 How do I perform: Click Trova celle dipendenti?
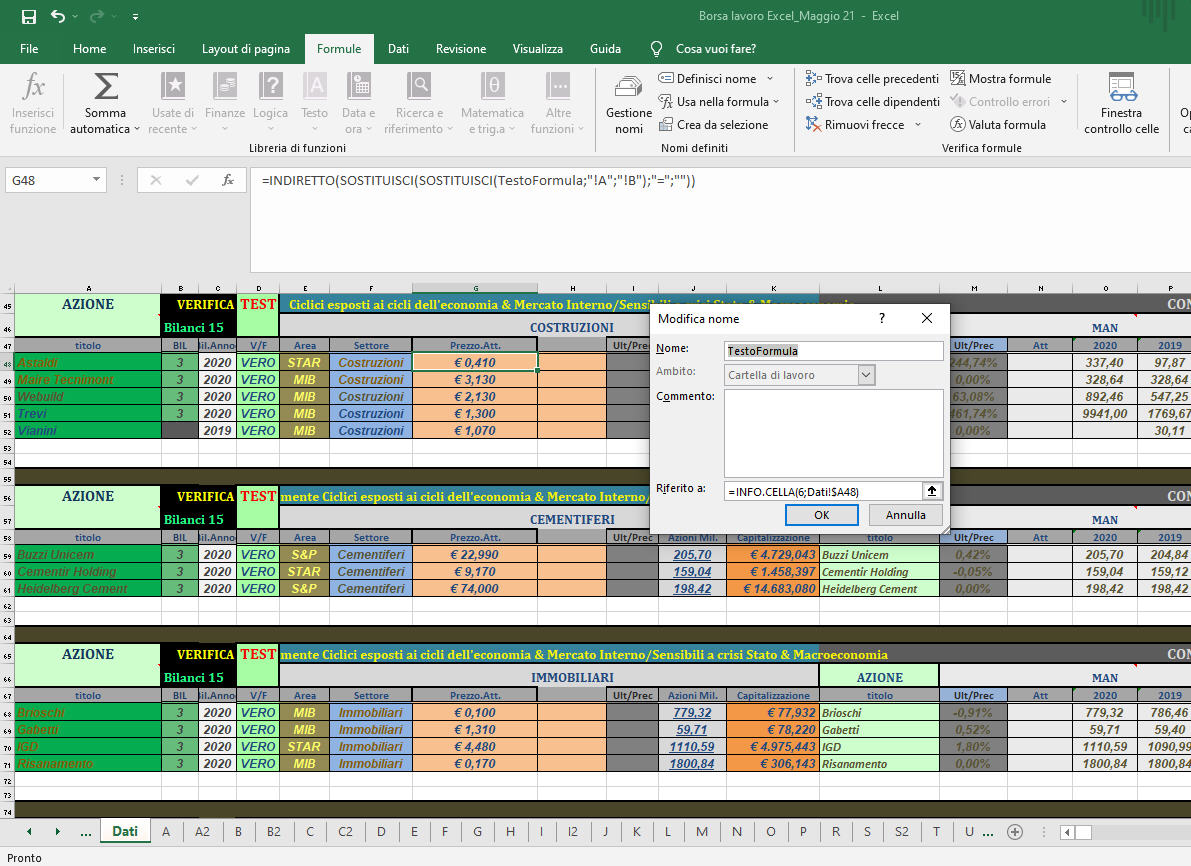873,102
